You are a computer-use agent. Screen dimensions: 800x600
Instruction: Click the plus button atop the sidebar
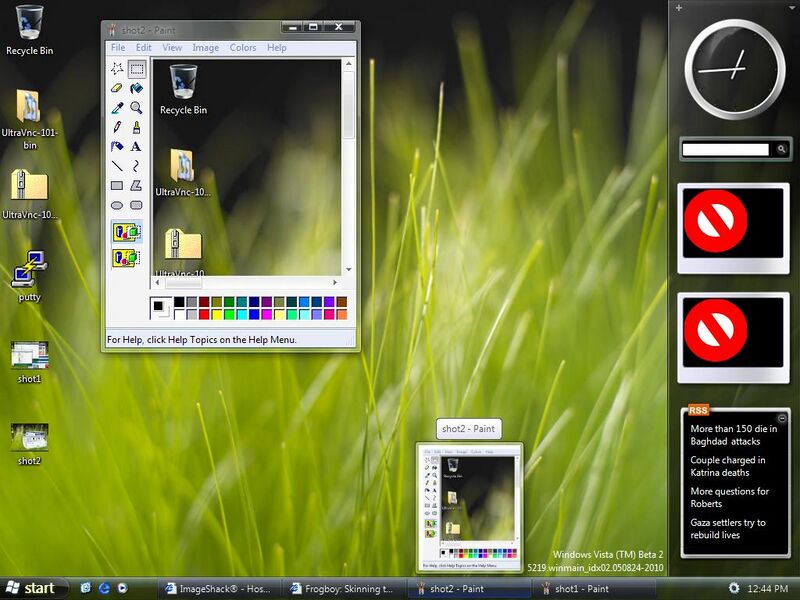pos(679,8)
